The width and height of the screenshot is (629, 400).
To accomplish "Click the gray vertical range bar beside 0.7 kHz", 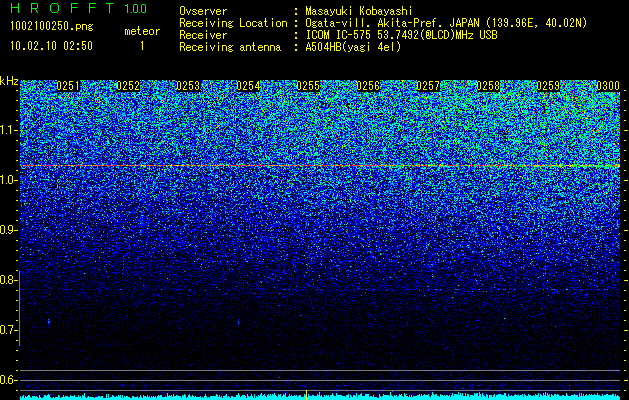I will tap(20, 308).
